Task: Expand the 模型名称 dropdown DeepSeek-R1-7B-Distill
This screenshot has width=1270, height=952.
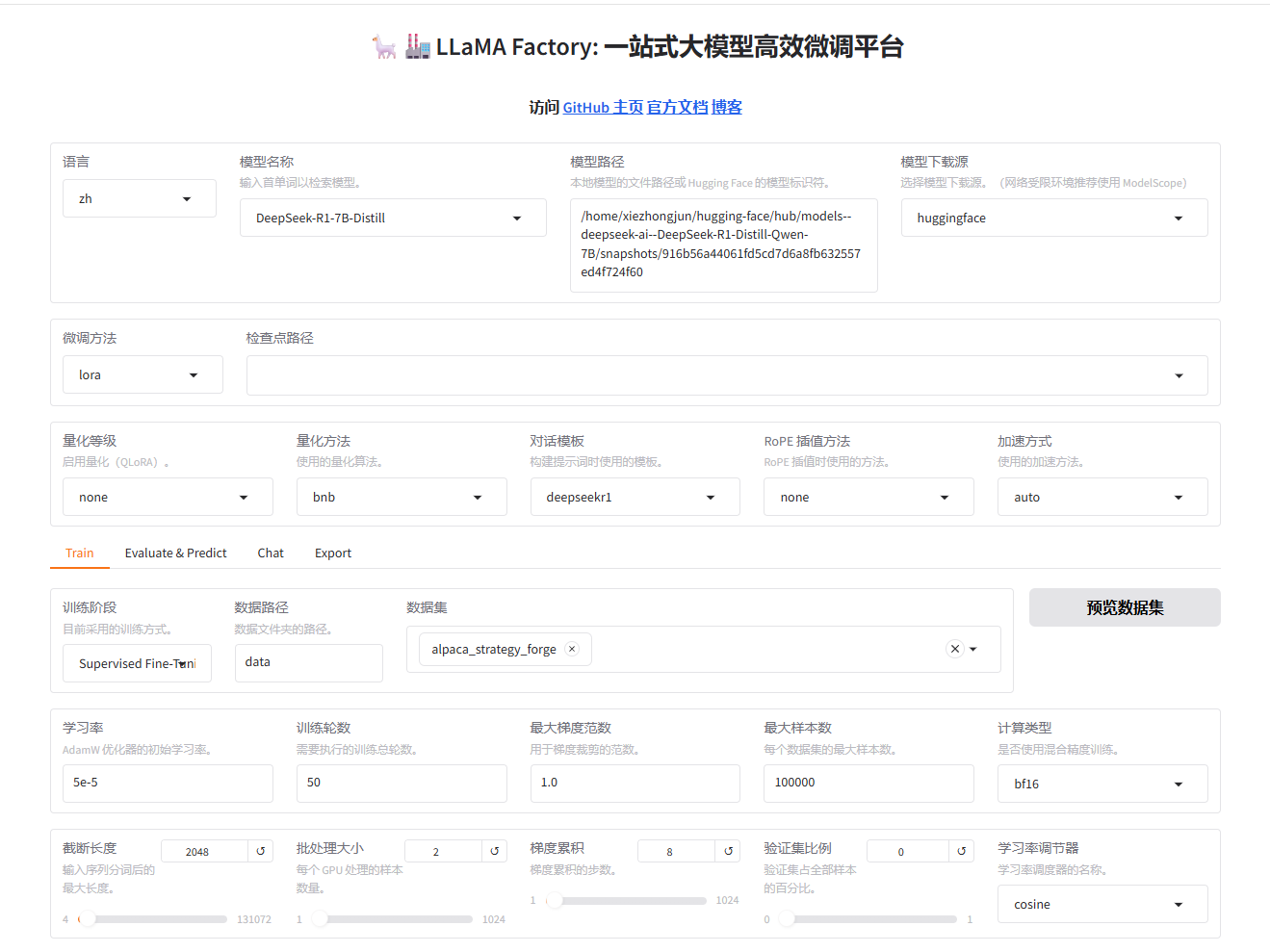Action: coord(393,218)
